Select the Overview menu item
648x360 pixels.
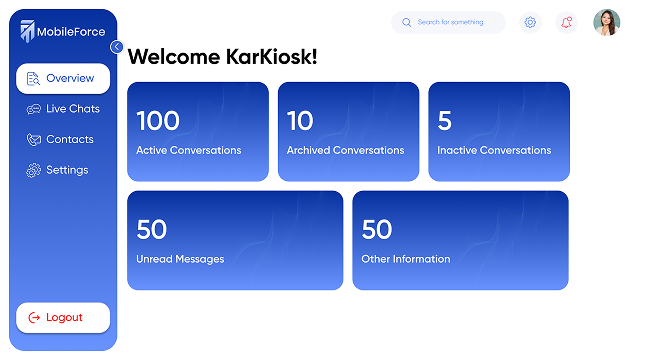point(63,79)
